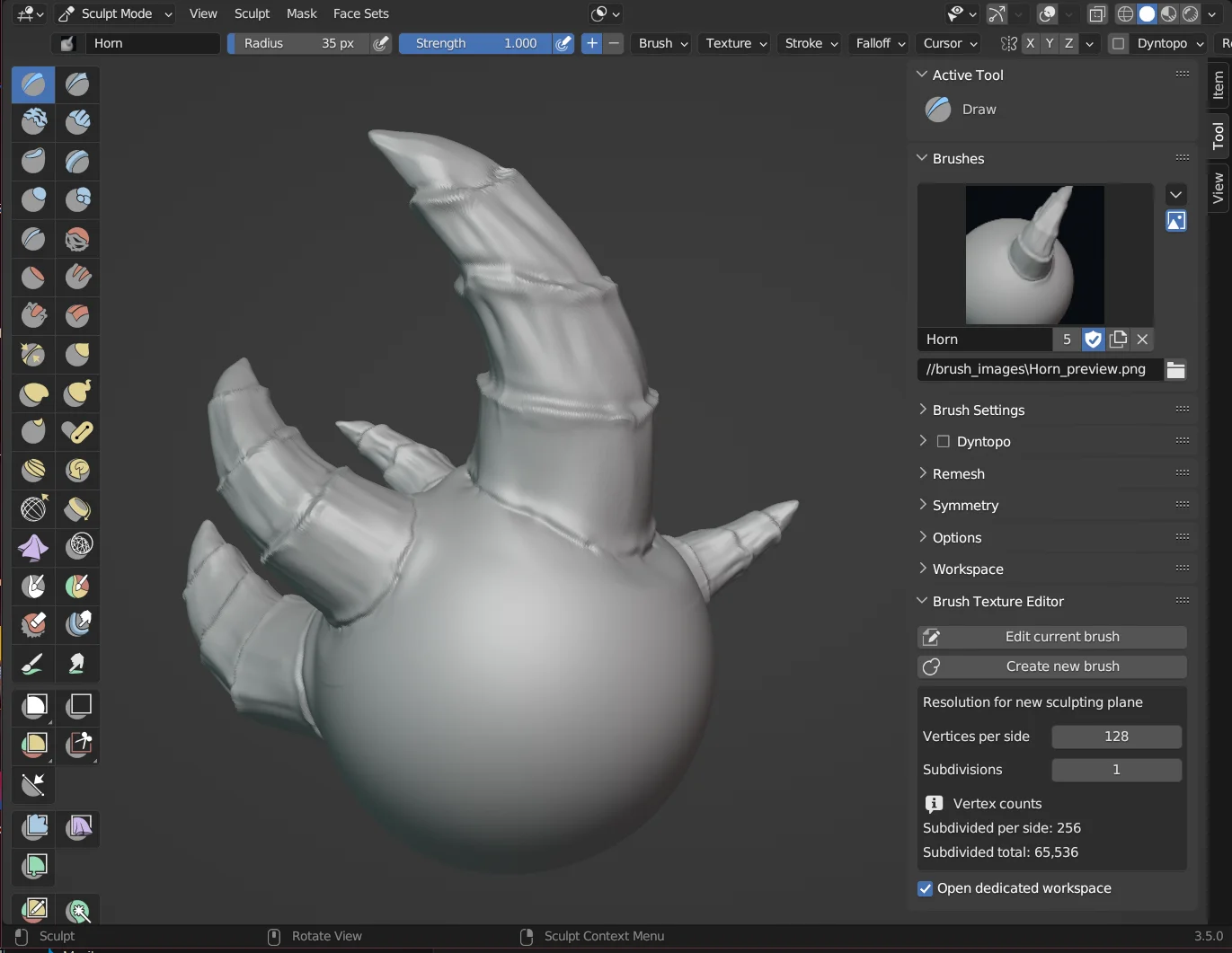Select the Pose brush
The width and height of the screenshot is (1232, 953).
pyautogui.click(x=77, y=431)
